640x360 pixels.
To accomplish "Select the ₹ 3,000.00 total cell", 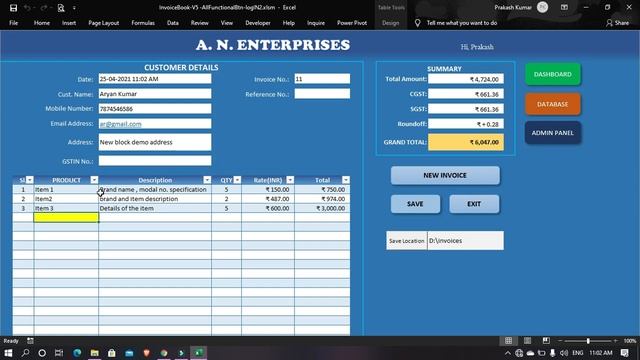I will point(322,208).
